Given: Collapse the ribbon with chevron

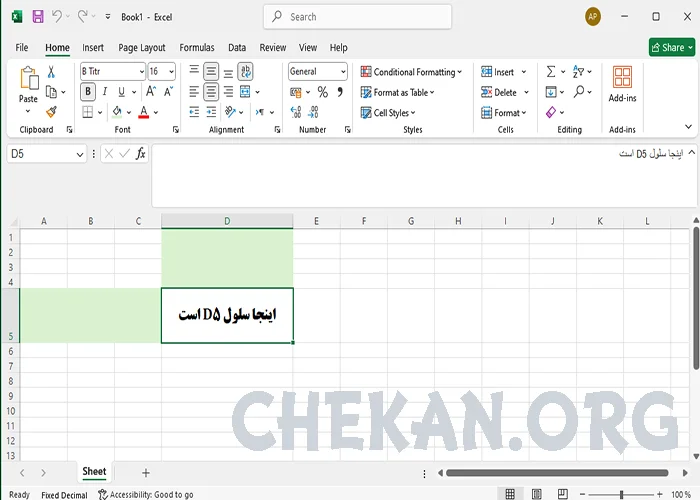Looking at the screenshot, I should pos(688,127).
